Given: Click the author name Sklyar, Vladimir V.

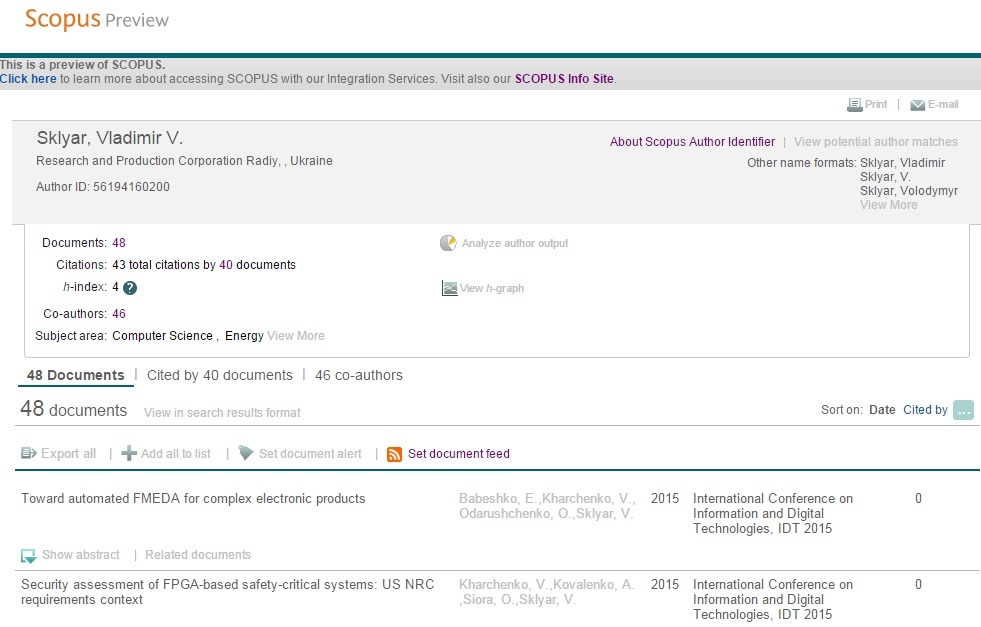Looking at the screenshot, I should tap(109, 138).
